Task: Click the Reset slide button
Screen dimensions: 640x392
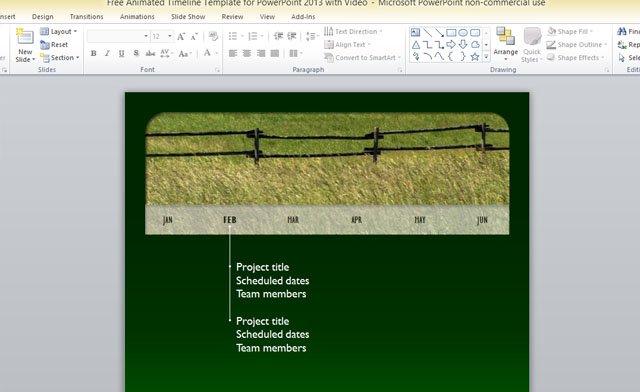Action: 54,45
